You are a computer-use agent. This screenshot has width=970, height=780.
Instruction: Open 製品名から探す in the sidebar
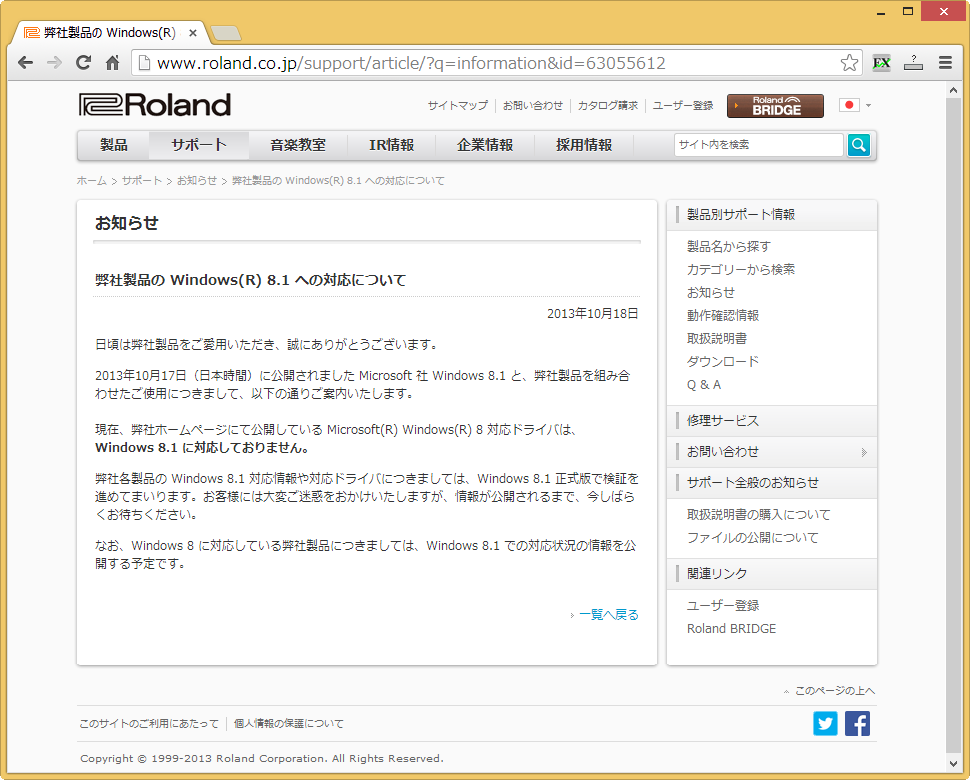(729, 246)
